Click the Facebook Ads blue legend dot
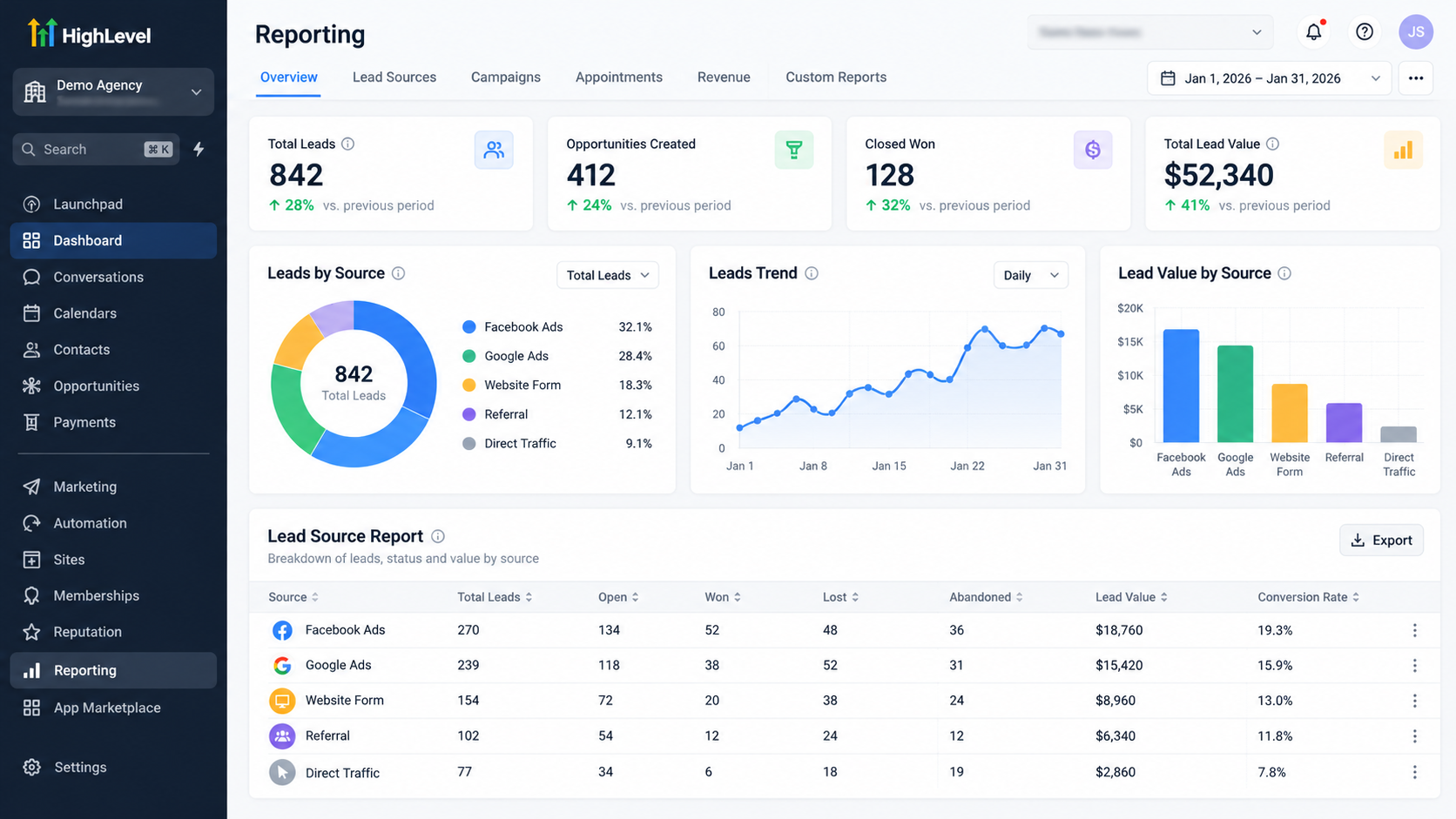 click(468, 327)
